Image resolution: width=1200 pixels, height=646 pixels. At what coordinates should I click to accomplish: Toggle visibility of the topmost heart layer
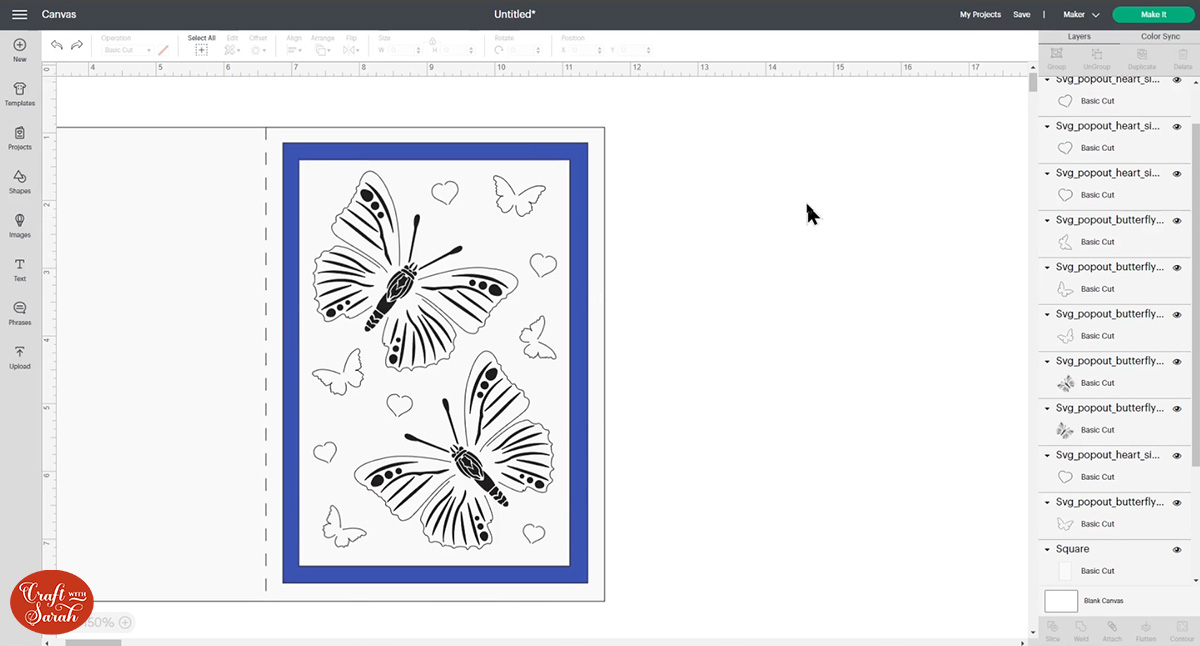1177,80
